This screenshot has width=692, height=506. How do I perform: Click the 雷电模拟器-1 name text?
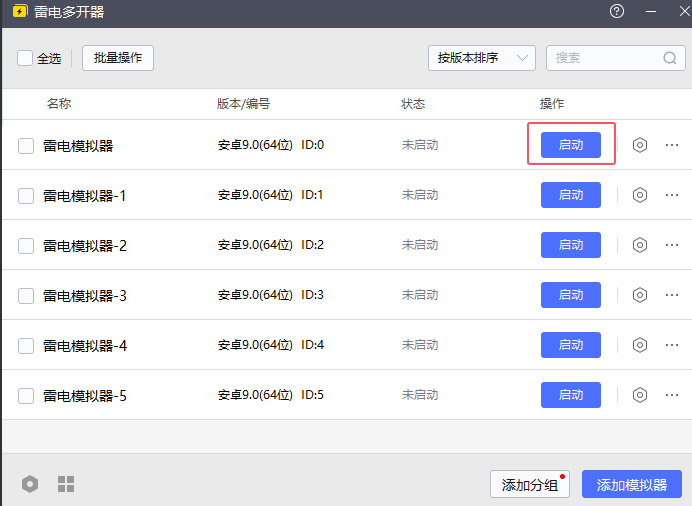click(x=85, y=195)
